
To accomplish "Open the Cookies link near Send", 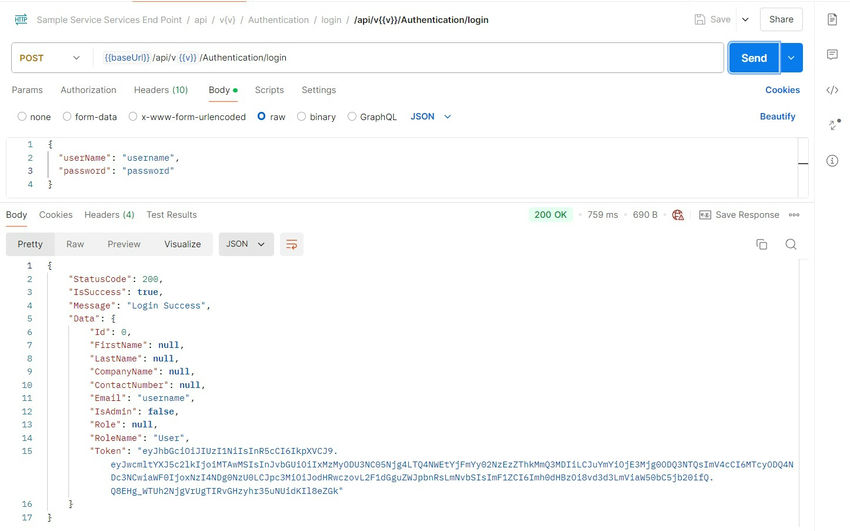I will coord(782,90).
